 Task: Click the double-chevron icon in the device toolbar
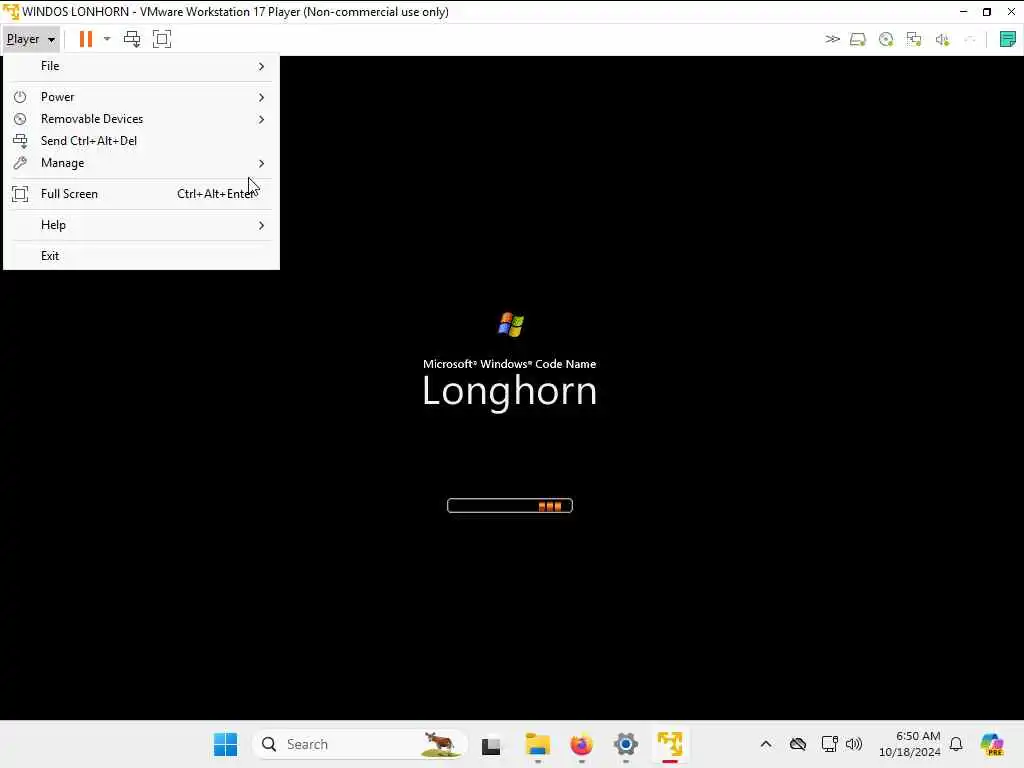(x=832, y=39)
